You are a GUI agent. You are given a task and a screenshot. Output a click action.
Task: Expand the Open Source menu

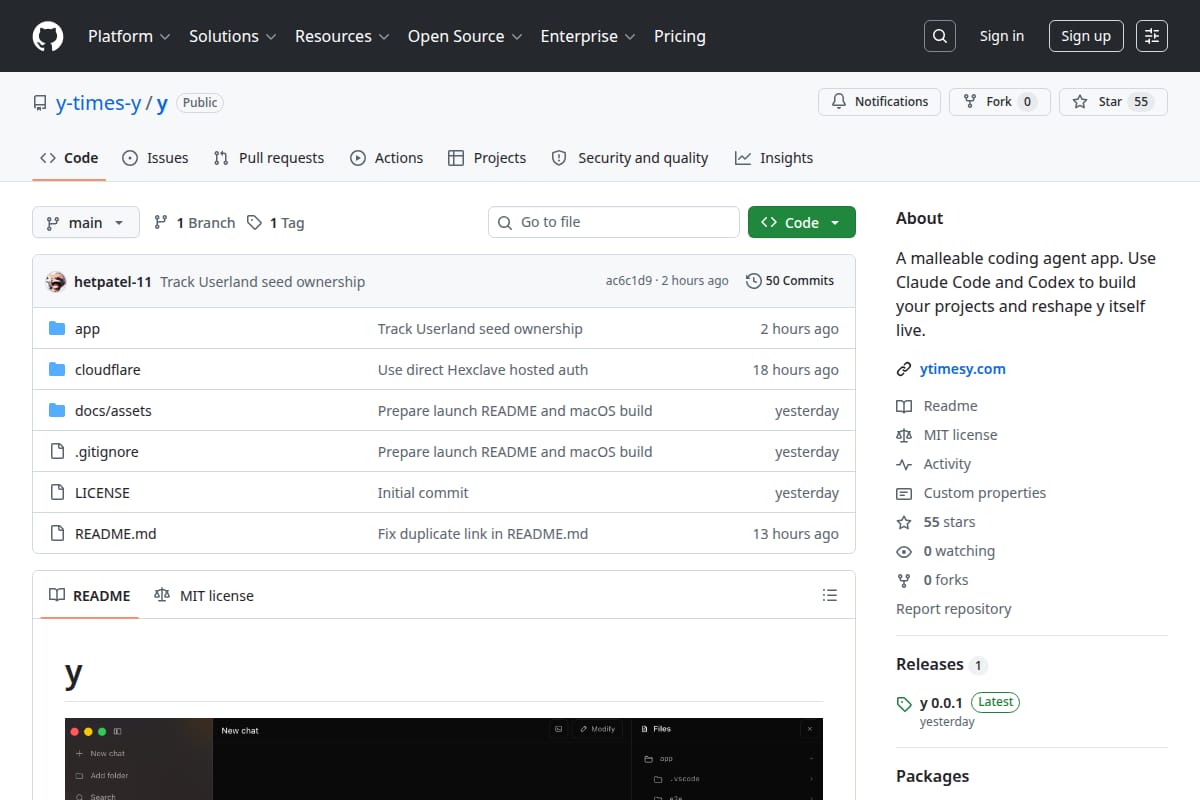[465, 36]
